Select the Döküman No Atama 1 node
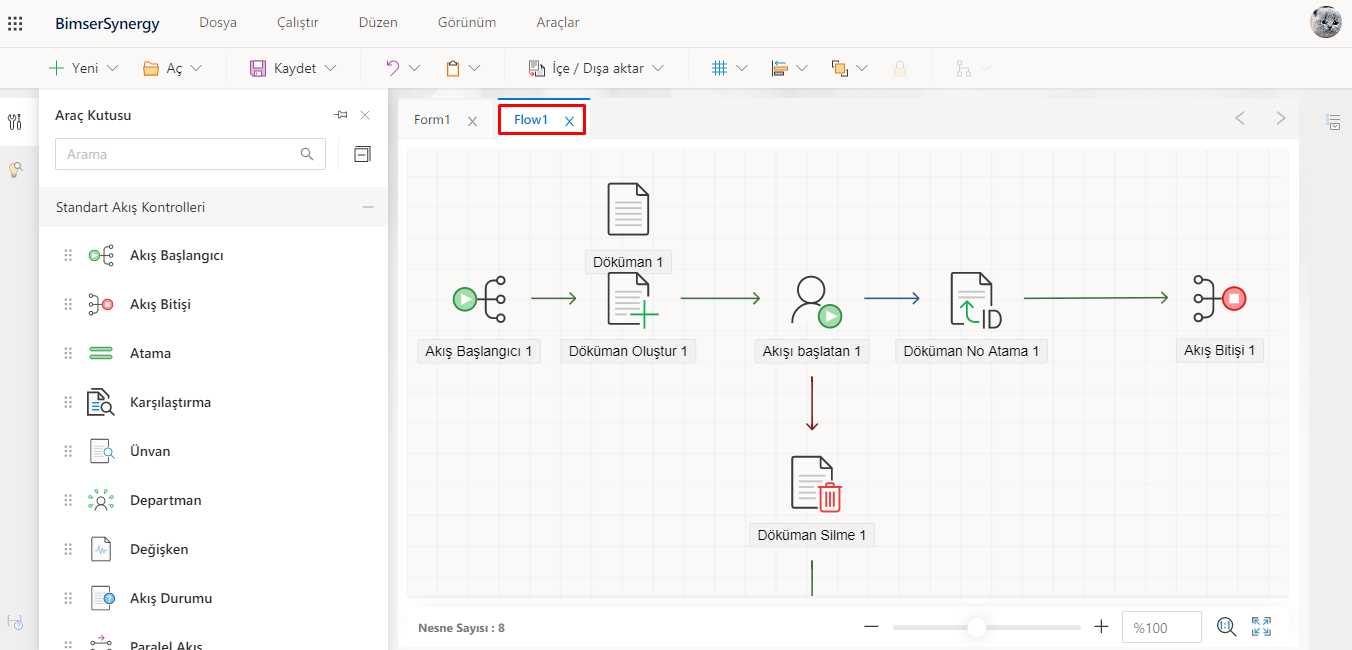Image resolution: width=1352 pixels, height=650 pixels. tap(974, 299)
